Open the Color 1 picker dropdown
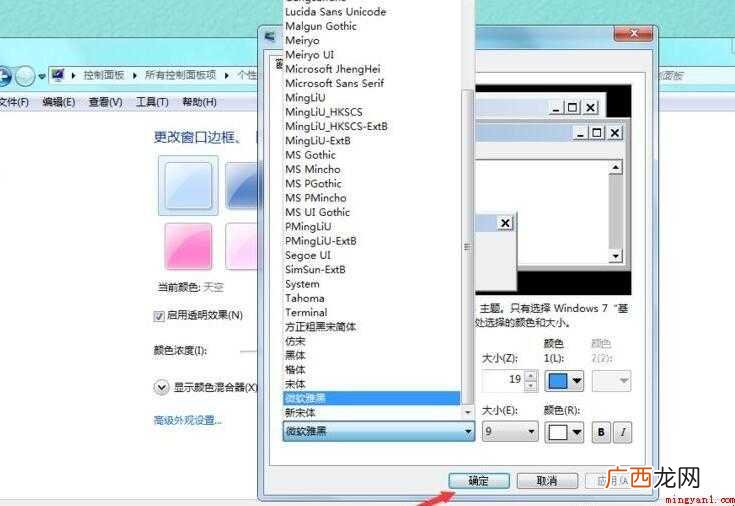 (564, 381)
